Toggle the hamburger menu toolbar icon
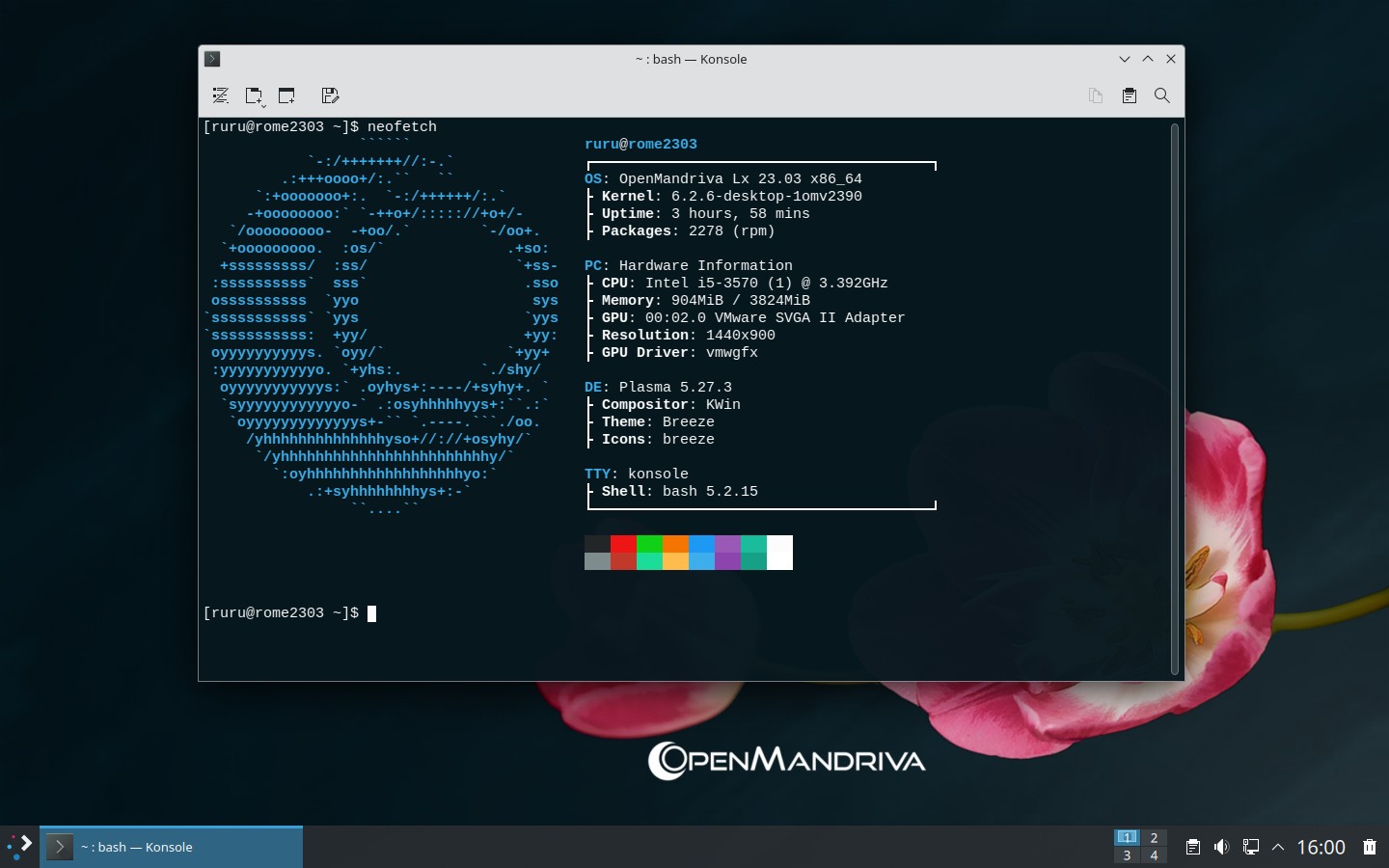 click(x=220, y=95)
